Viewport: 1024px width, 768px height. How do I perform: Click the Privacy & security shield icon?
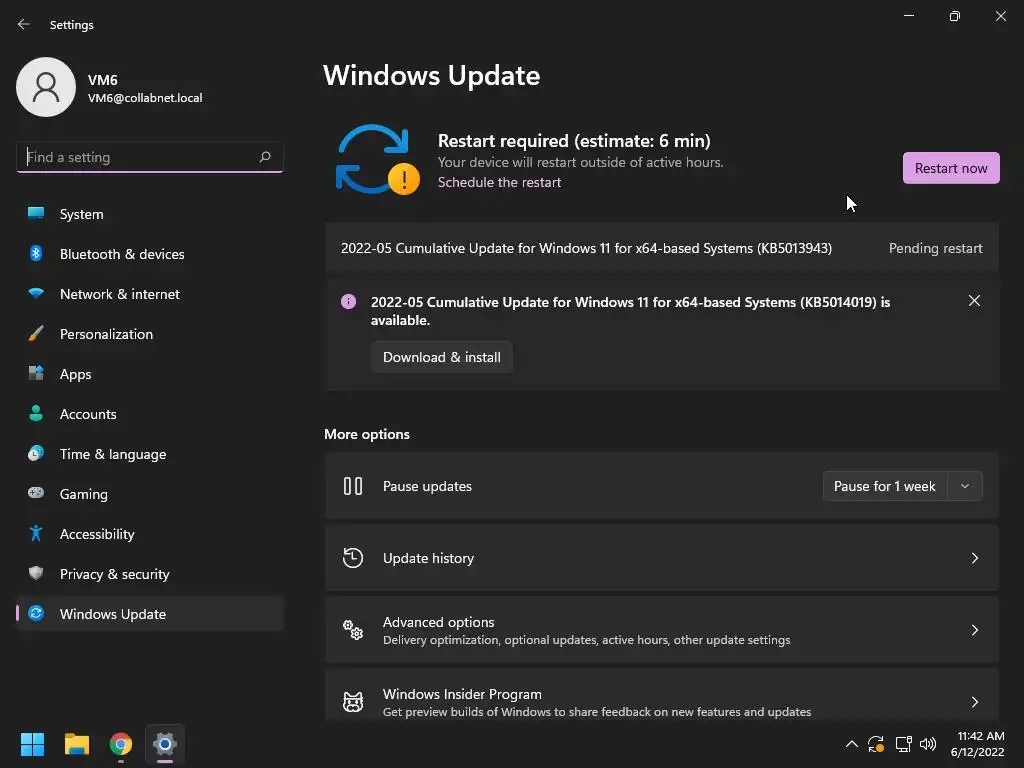[x=36, y=574]
